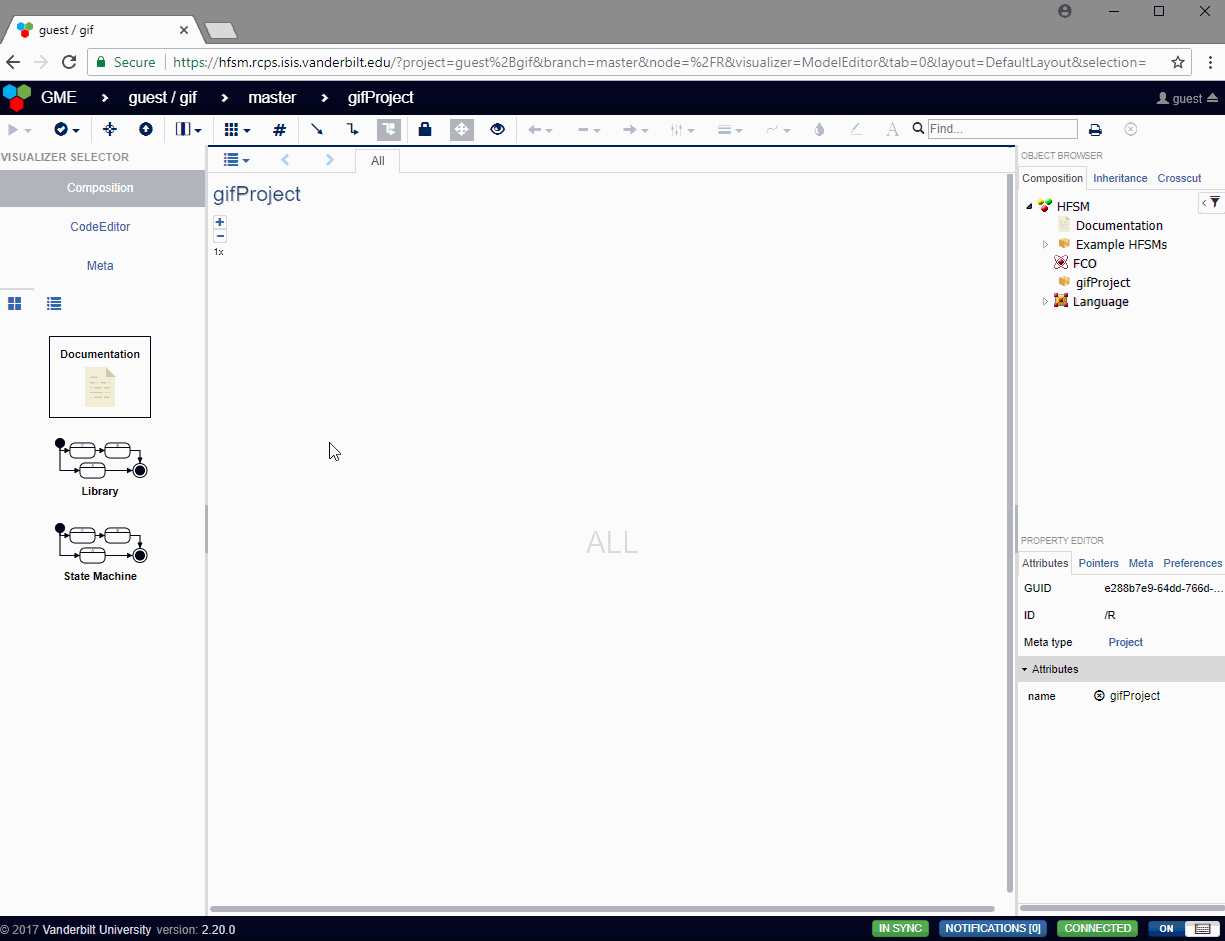
Task: Toggle the eye visibility icon
Action: (497, 129)
